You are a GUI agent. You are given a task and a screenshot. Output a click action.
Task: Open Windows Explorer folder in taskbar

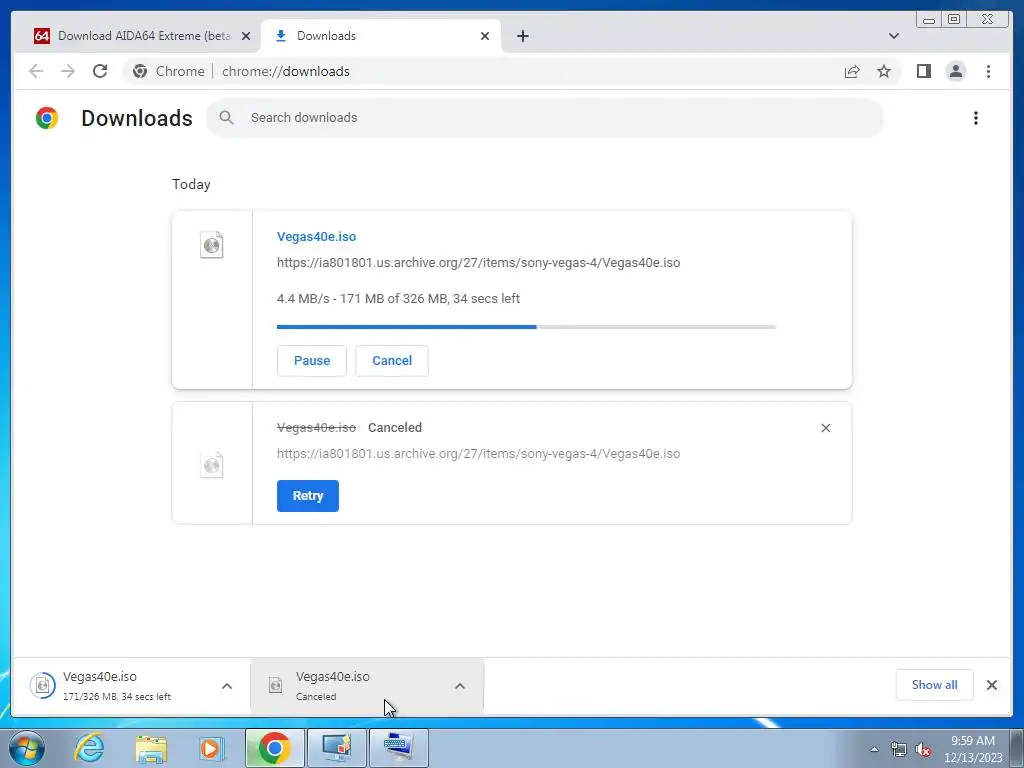coord(151,748)
